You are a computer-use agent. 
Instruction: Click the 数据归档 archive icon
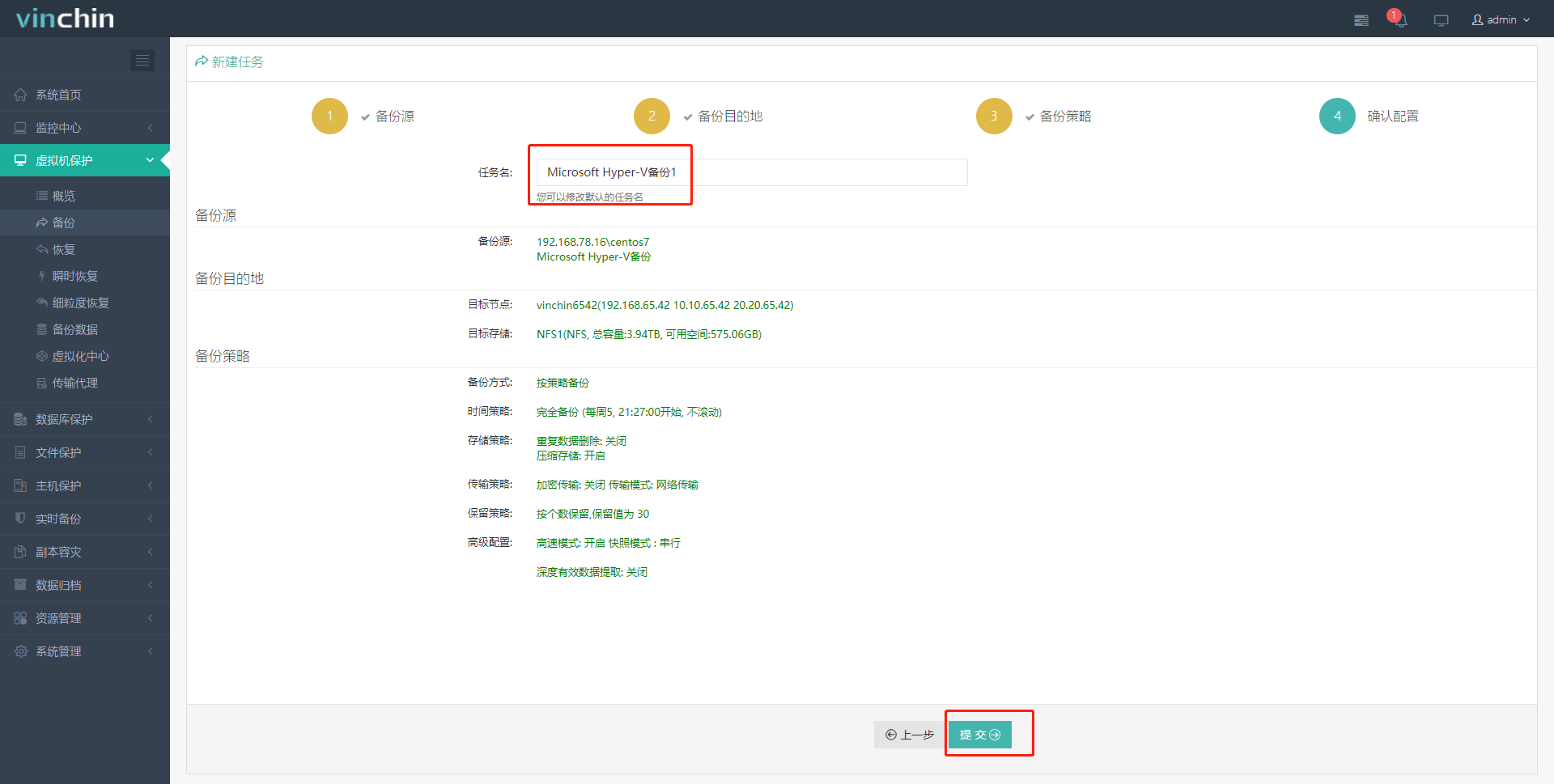tap(20, 585)
